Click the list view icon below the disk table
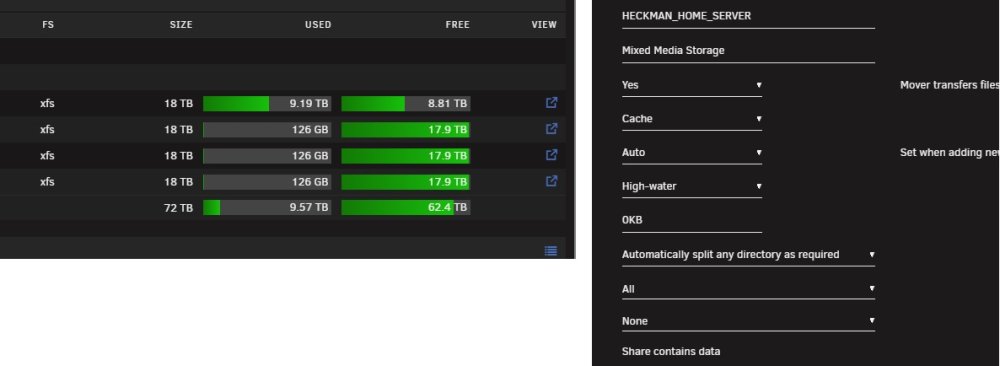 (x=551, y=251)
